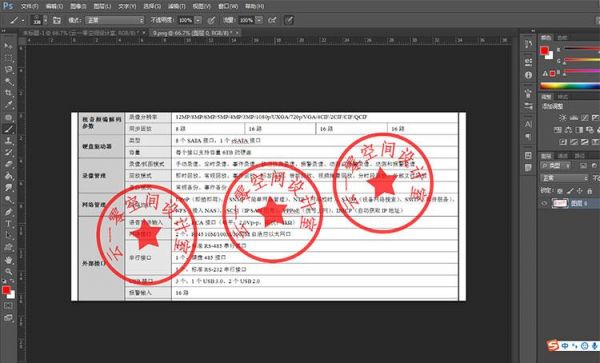Screen dimensions: 600x363
Task: Select the Eraser tool
Action: click(8, 164)
